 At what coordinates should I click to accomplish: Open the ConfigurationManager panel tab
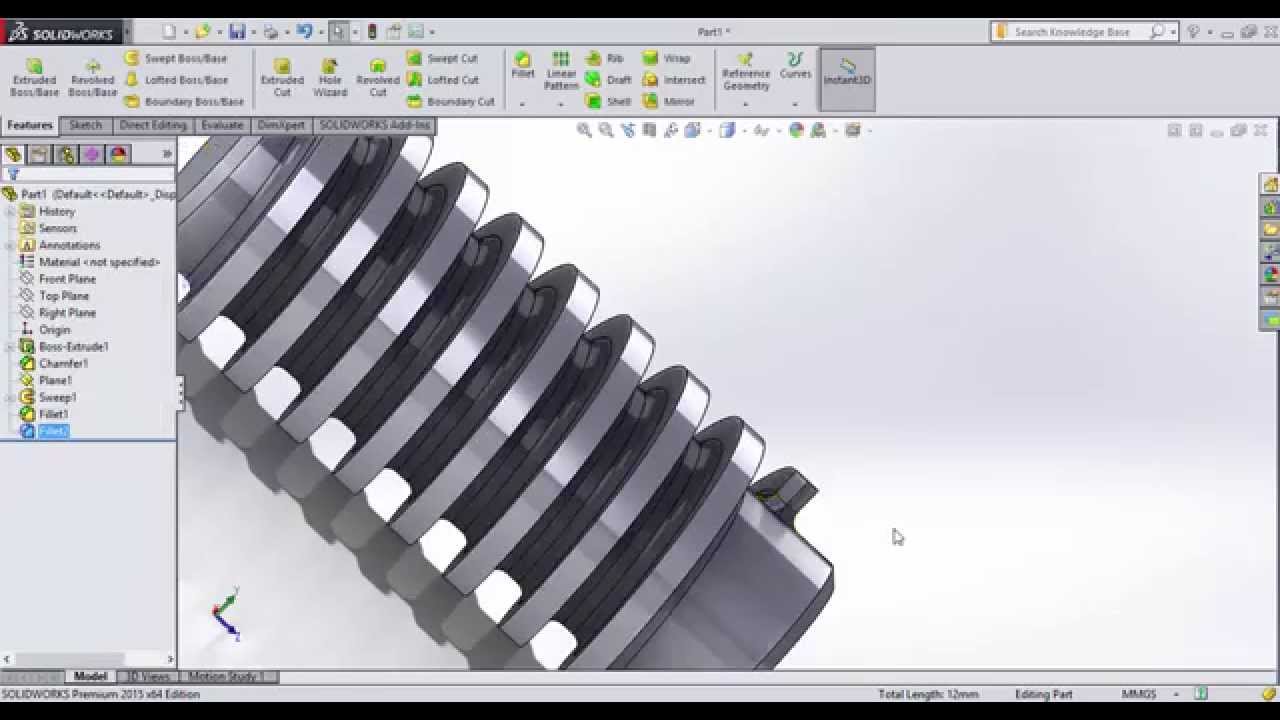click(66, 154)
